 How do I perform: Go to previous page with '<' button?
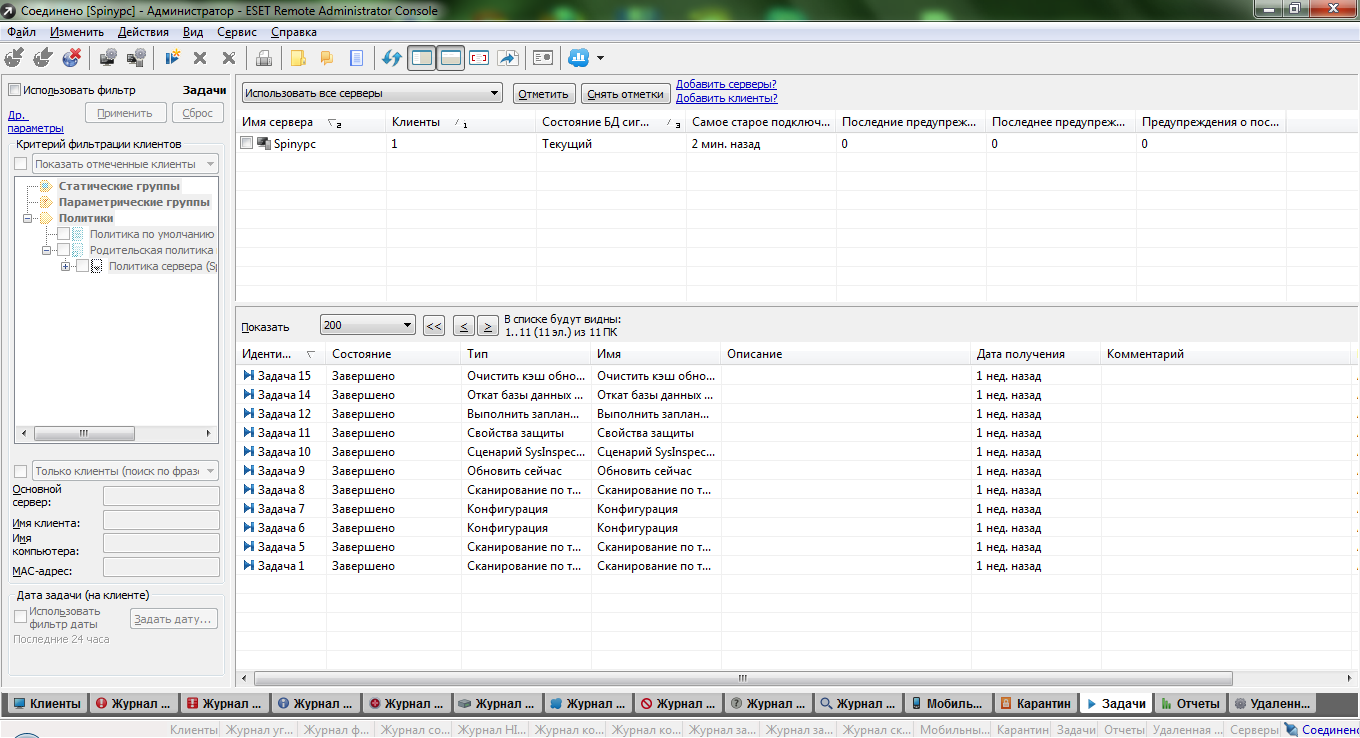463,326
